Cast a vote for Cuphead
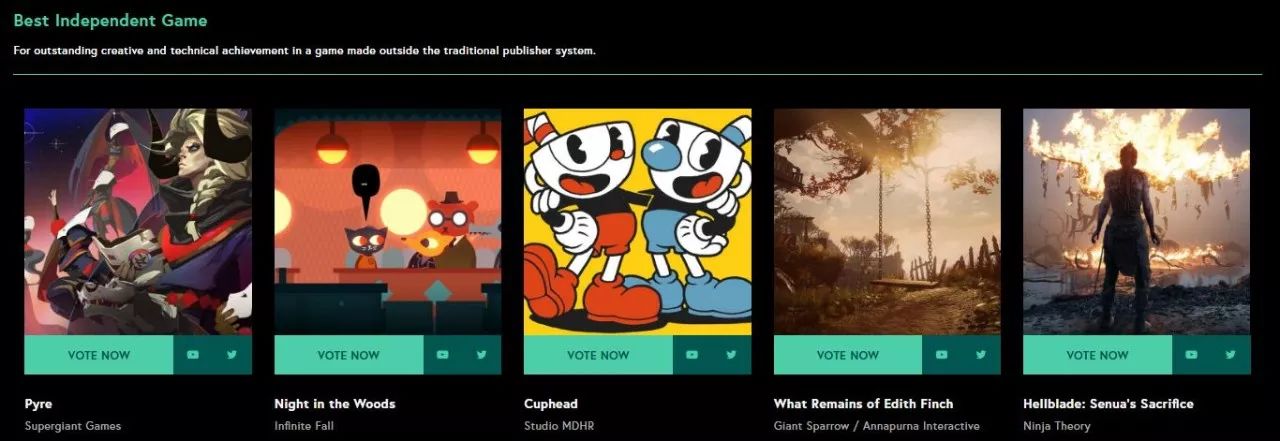 click(598, 355)
